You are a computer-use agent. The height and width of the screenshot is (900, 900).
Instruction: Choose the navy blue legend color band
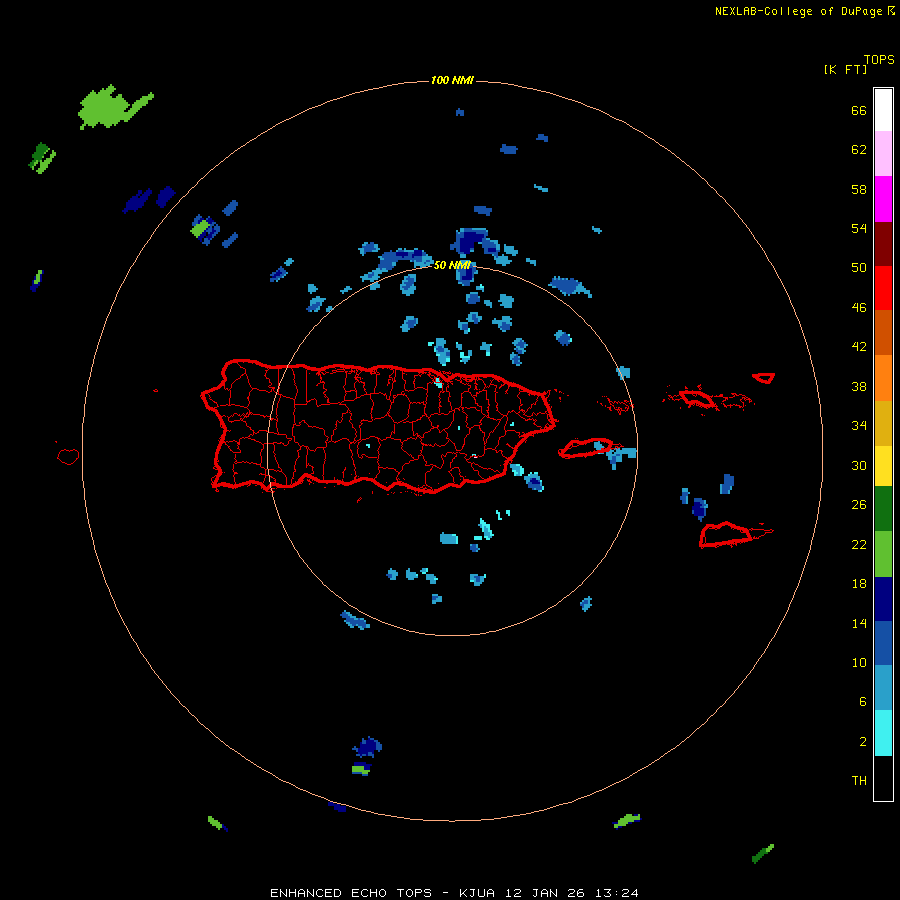[x=883, y=599]
